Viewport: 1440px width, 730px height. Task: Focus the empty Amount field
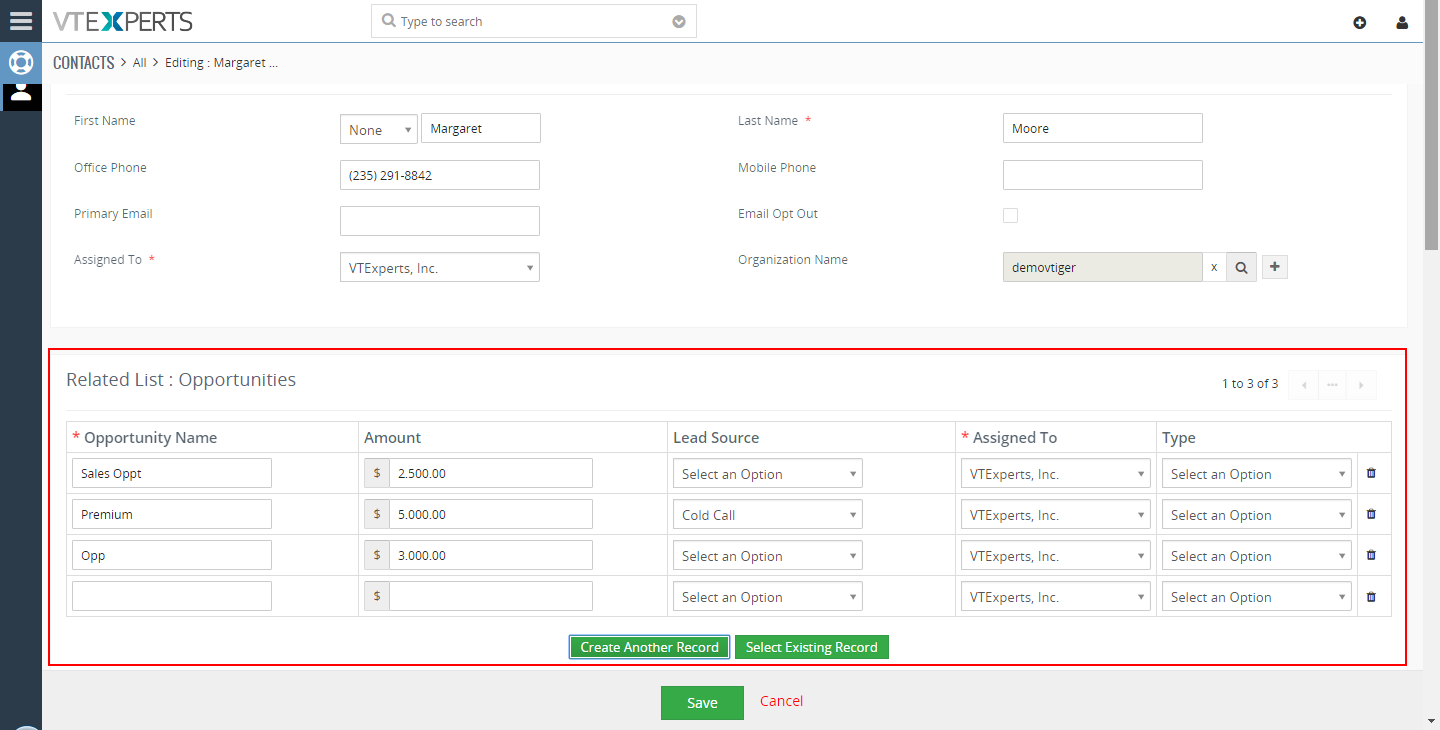point(491,596)
